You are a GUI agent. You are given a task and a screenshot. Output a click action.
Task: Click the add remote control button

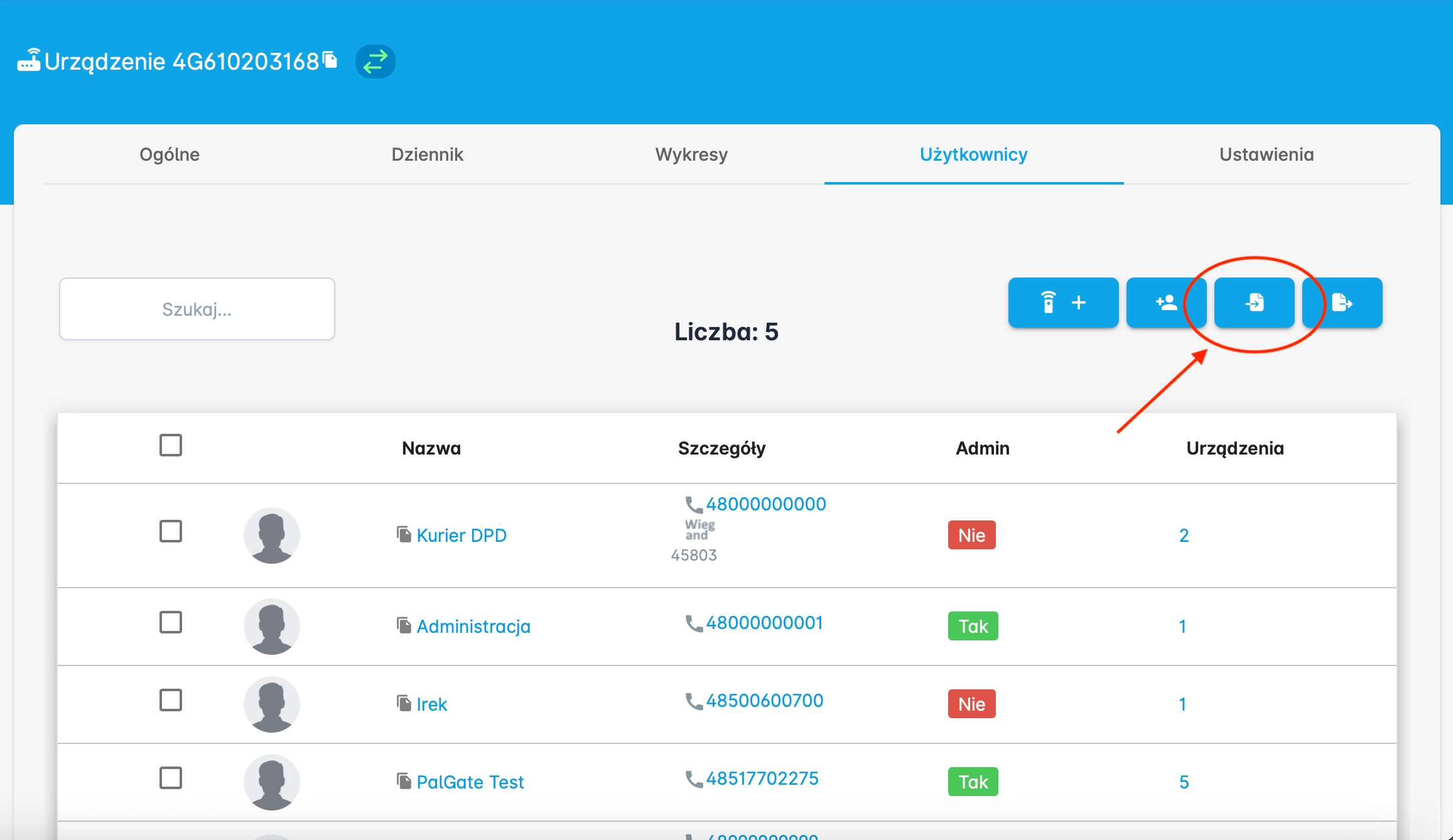(x=1062, y=303)
